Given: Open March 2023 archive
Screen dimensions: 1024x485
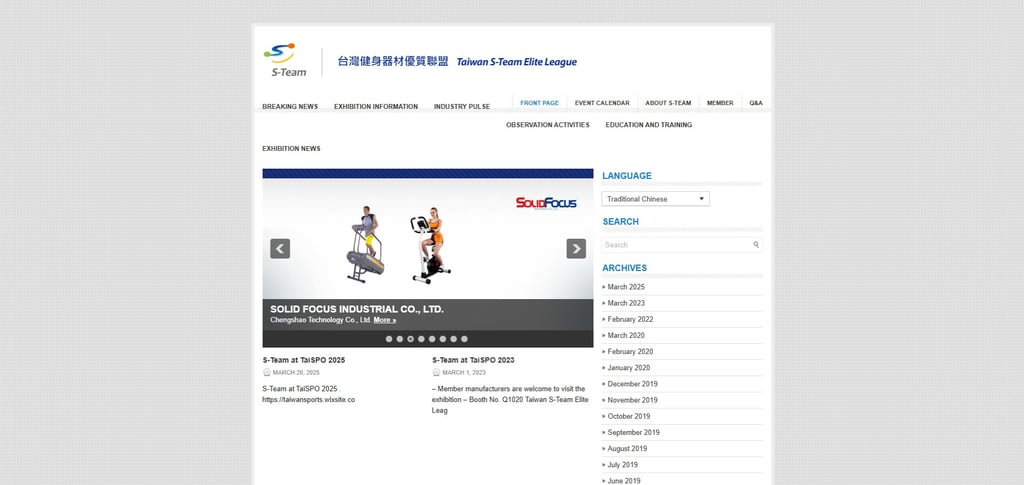Looking at the screenshot, I should [x=626, y=303].
